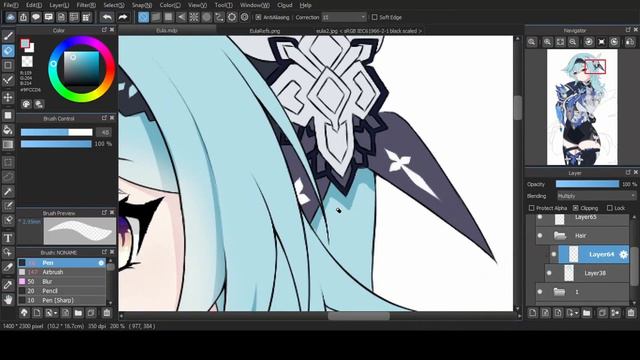Select the Text tool
640x360 pixels.
coord(8,238)
